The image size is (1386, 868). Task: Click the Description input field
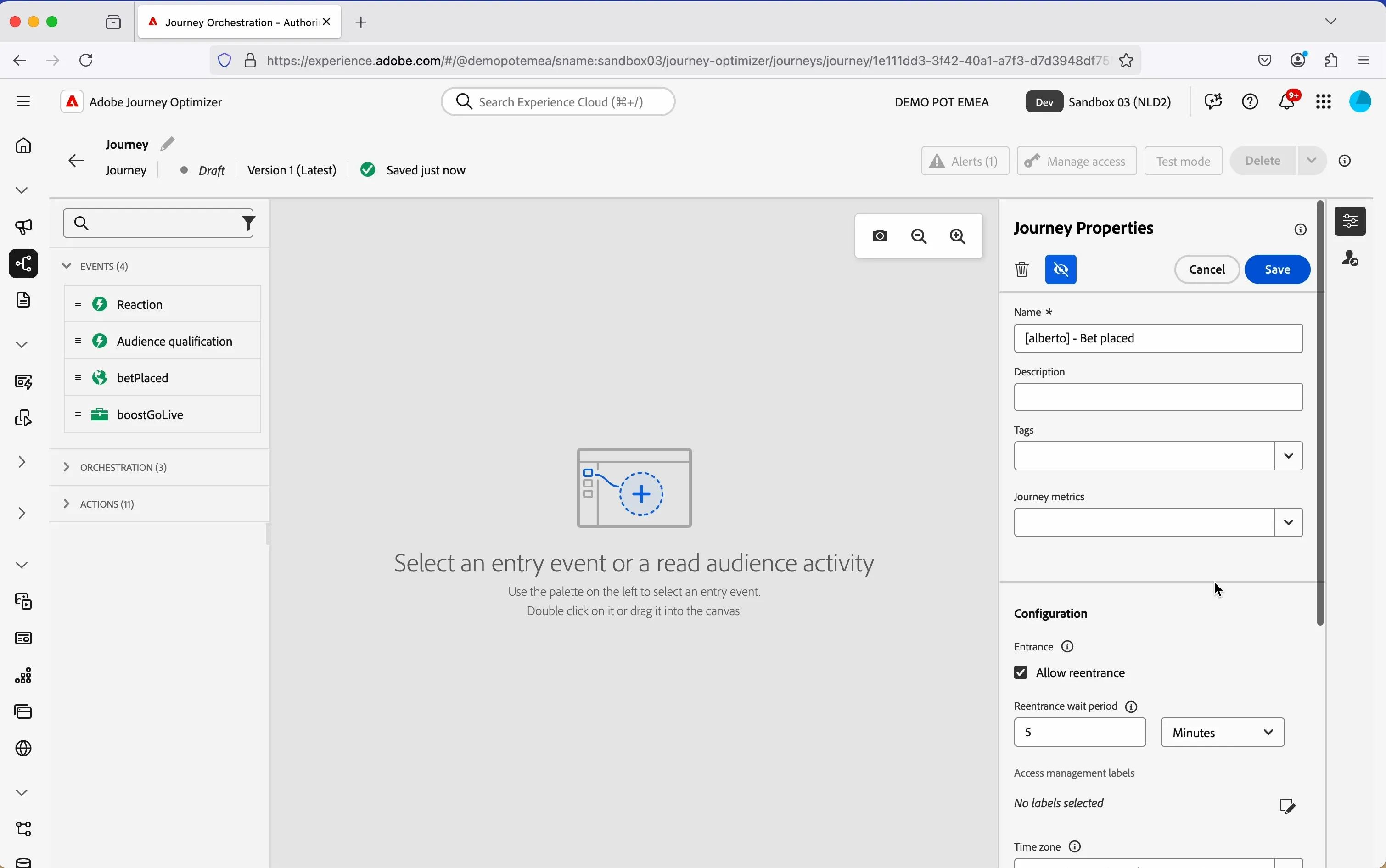pyautogui.click(x=1158, y=397)
